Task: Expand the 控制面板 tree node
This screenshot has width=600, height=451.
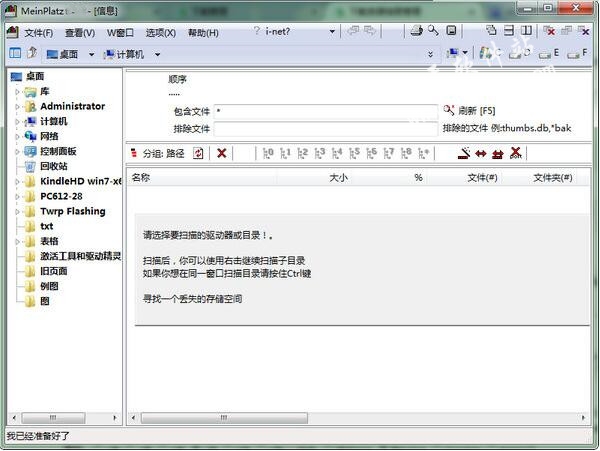Action: click(x=17, y=151)
